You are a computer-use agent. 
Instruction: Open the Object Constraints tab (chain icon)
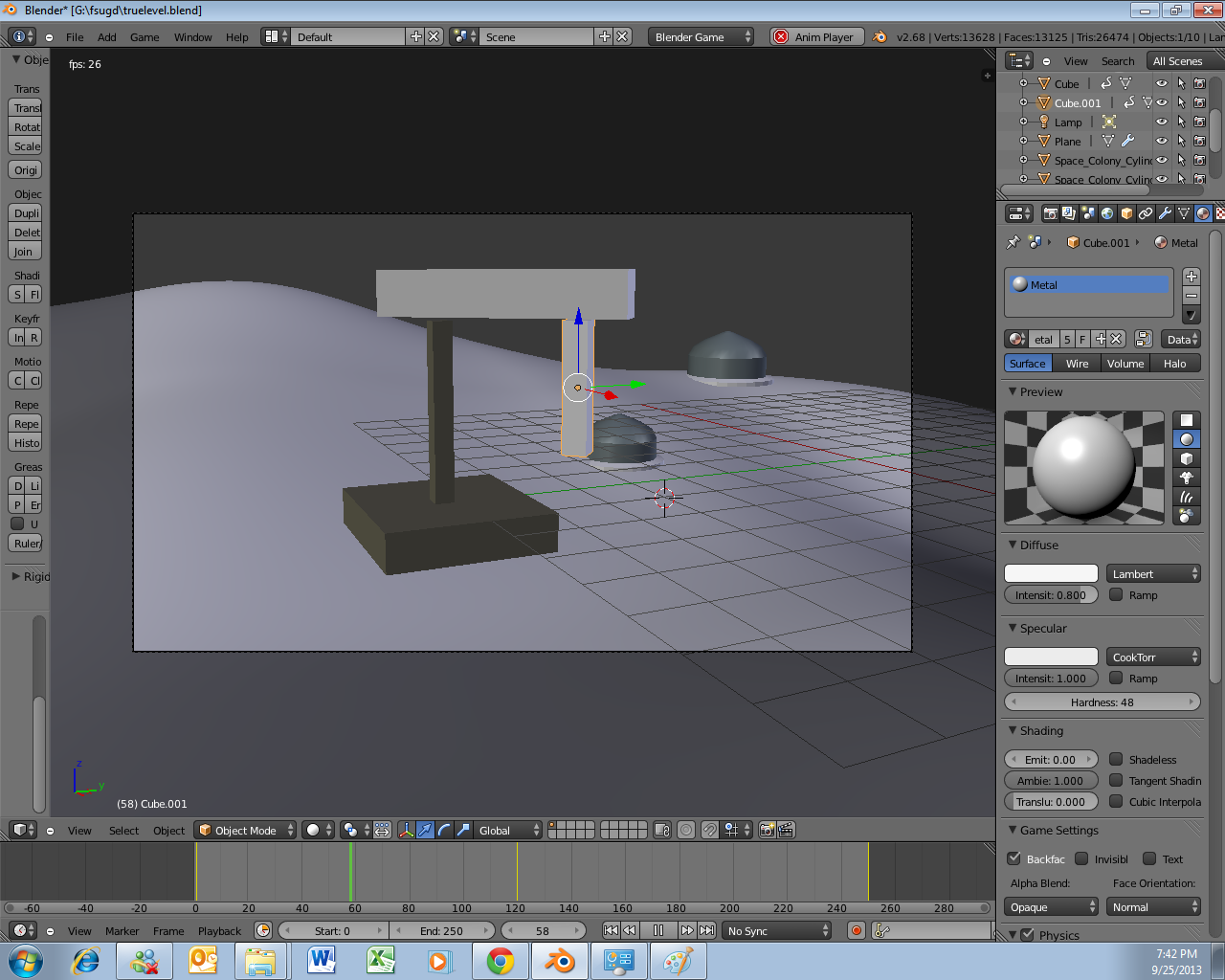coord(1146,213)
